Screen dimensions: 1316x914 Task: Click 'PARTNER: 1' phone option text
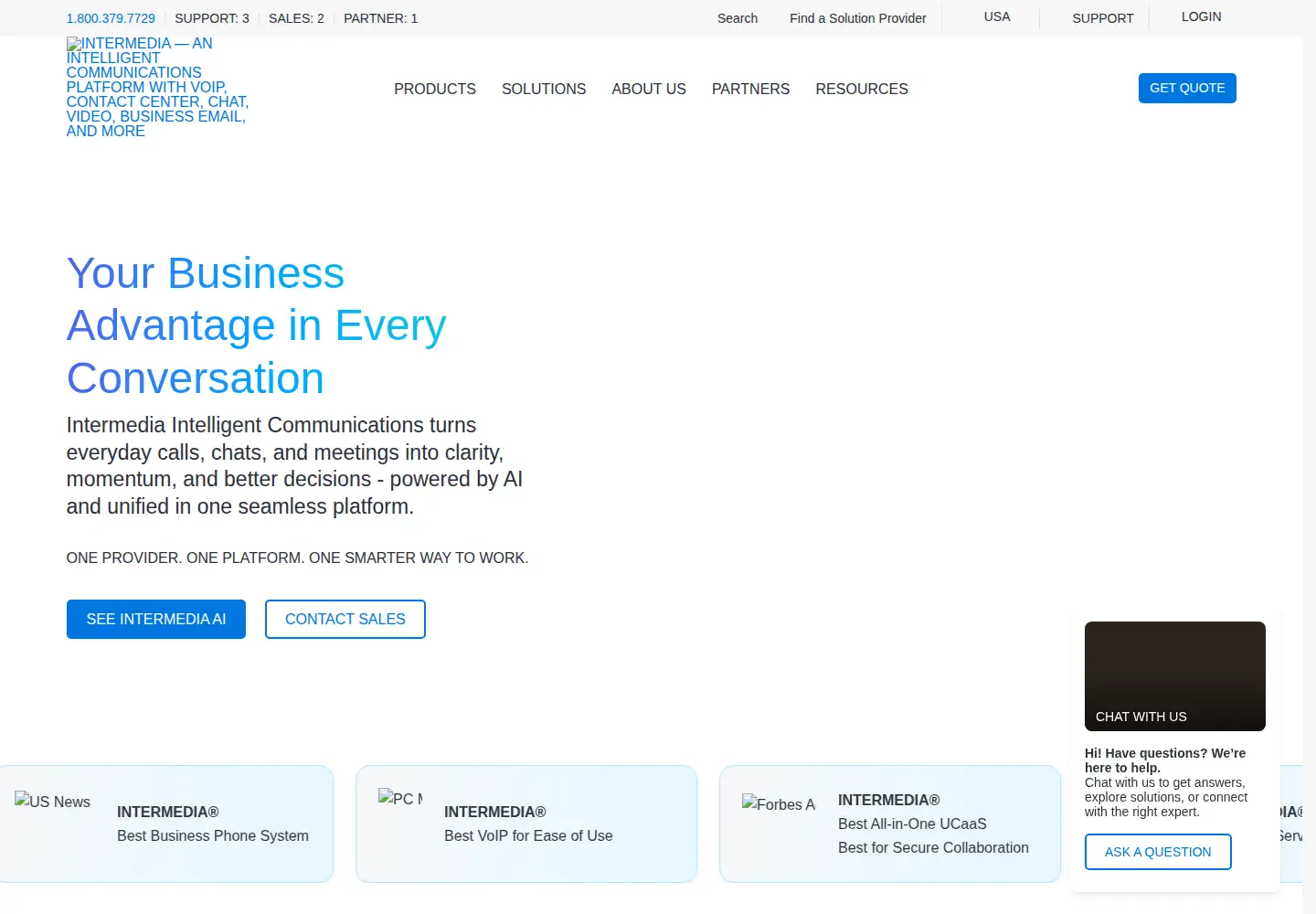coord(380,18)
